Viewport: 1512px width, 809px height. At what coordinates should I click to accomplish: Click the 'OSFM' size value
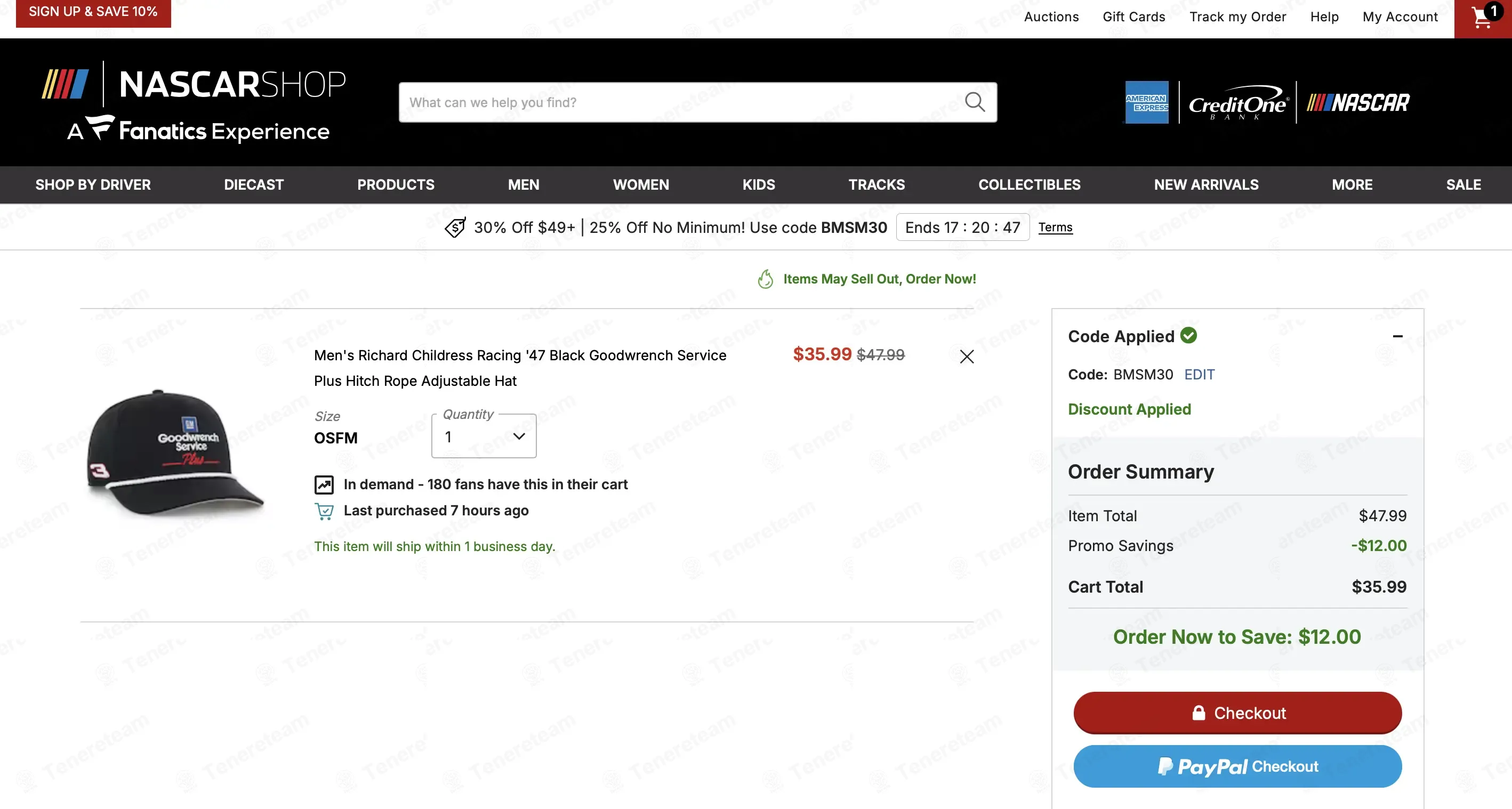[335, 438]
